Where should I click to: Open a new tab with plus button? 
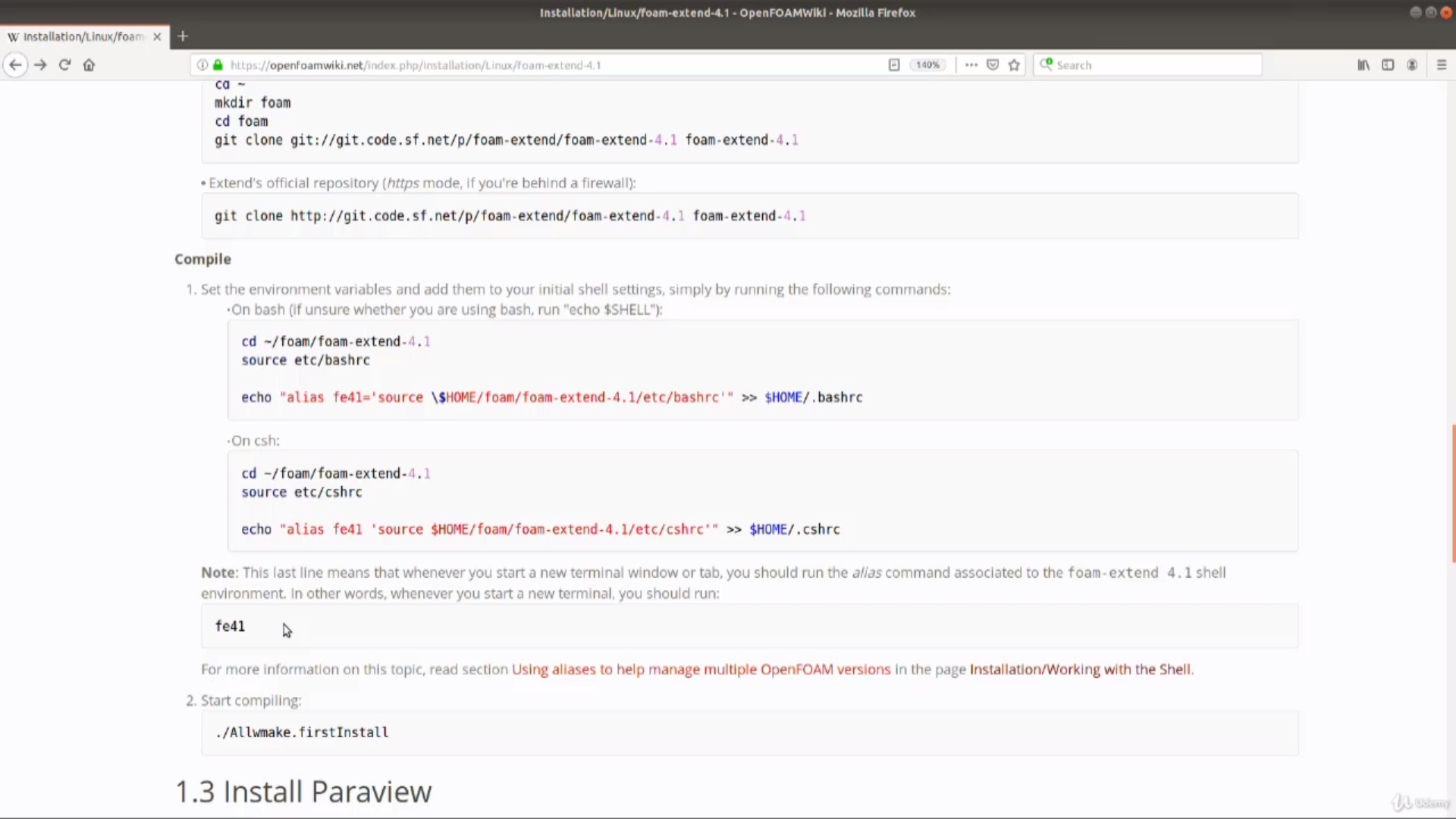[x=183, y=36]
